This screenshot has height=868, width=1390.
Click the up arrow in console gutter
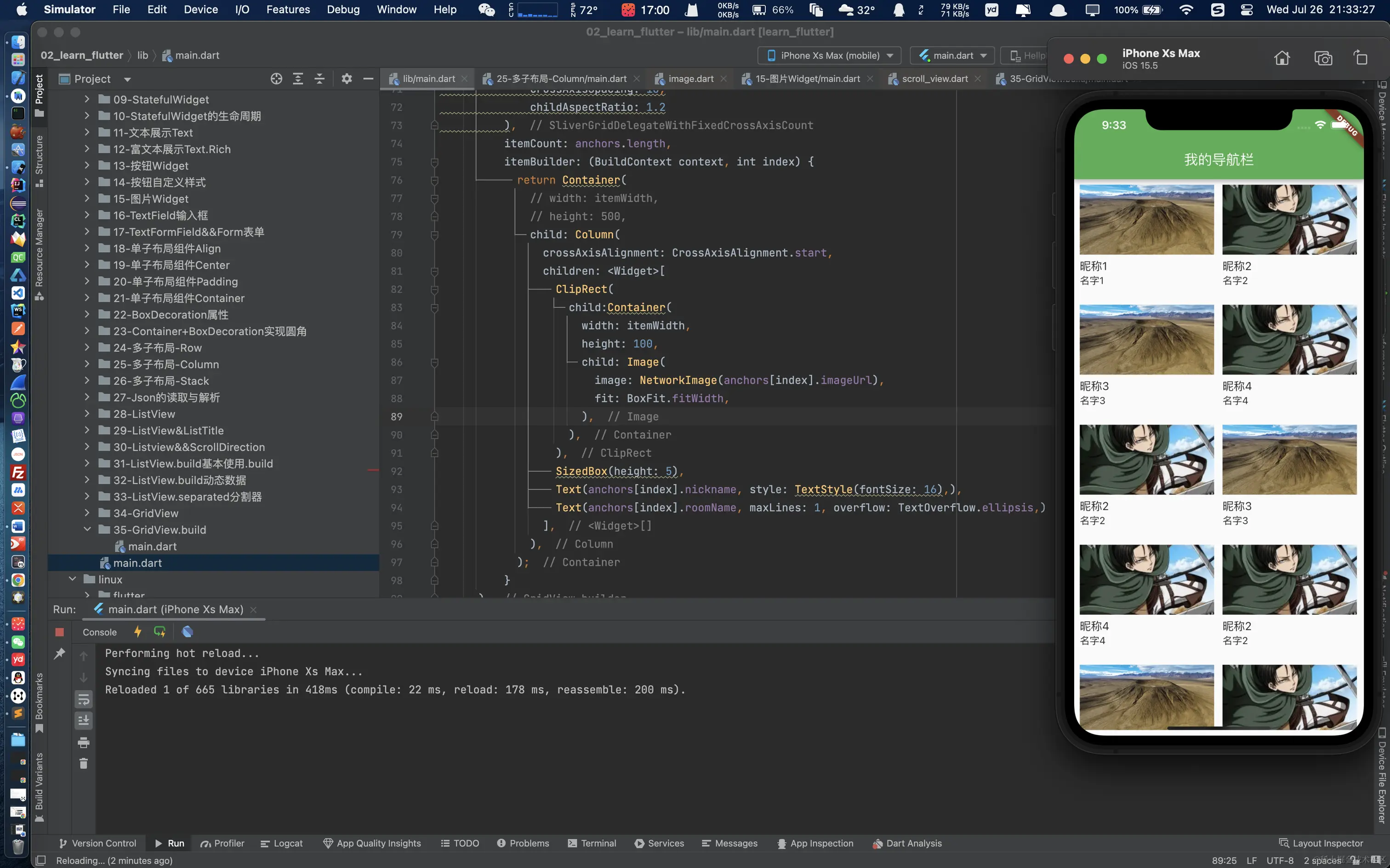tap(84, 656)
